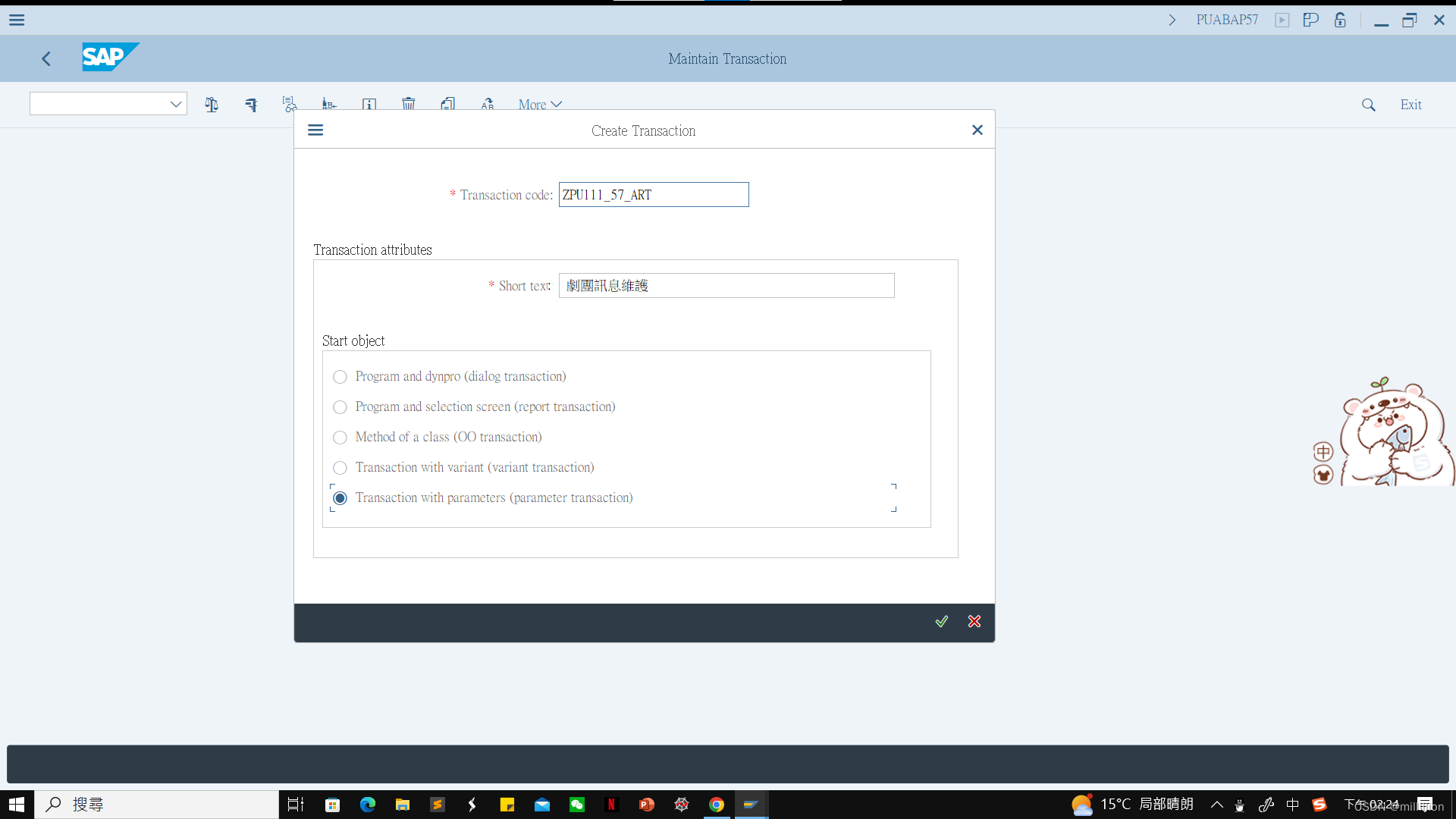Click the unlocked padlock icon in the title bar

click(1339, 20)
